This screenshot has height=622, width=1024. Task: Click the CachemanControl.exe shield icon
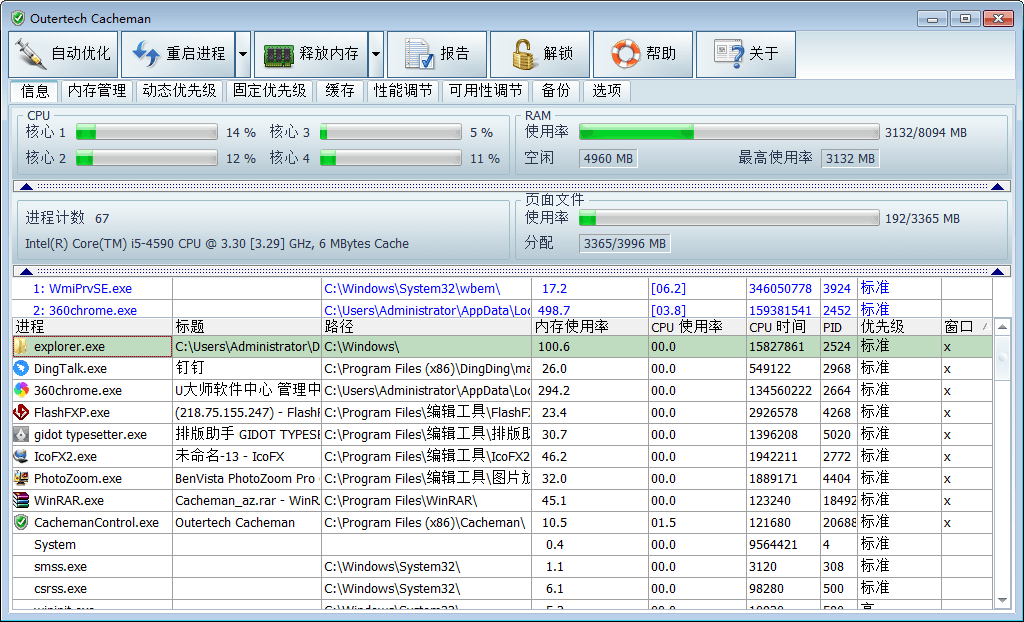pyautogui.click(x=22, y=522)
